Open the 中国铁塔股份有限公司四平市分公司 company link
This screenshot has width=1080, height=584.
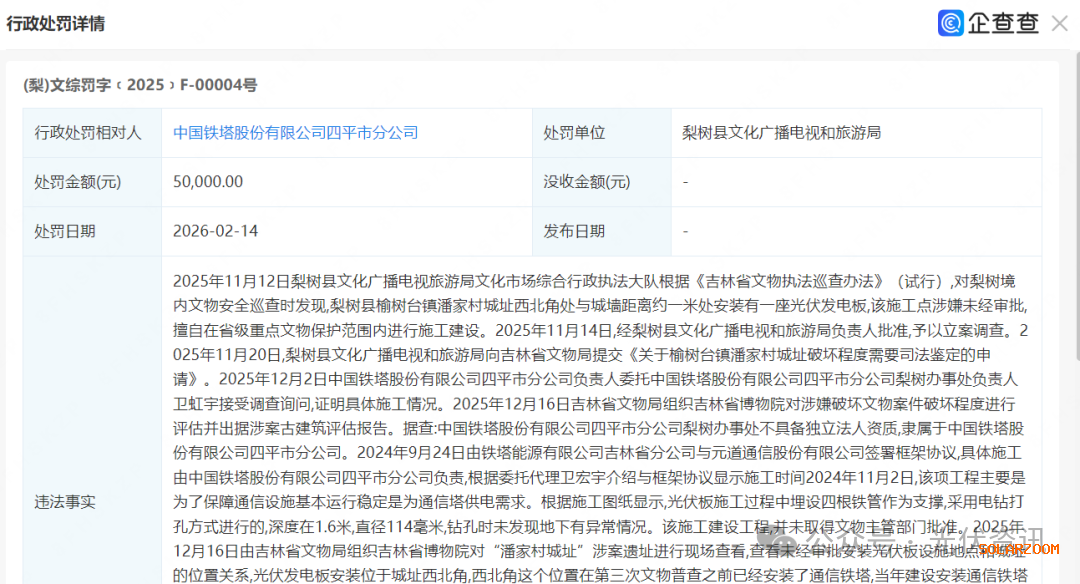[x=295, y=133]
